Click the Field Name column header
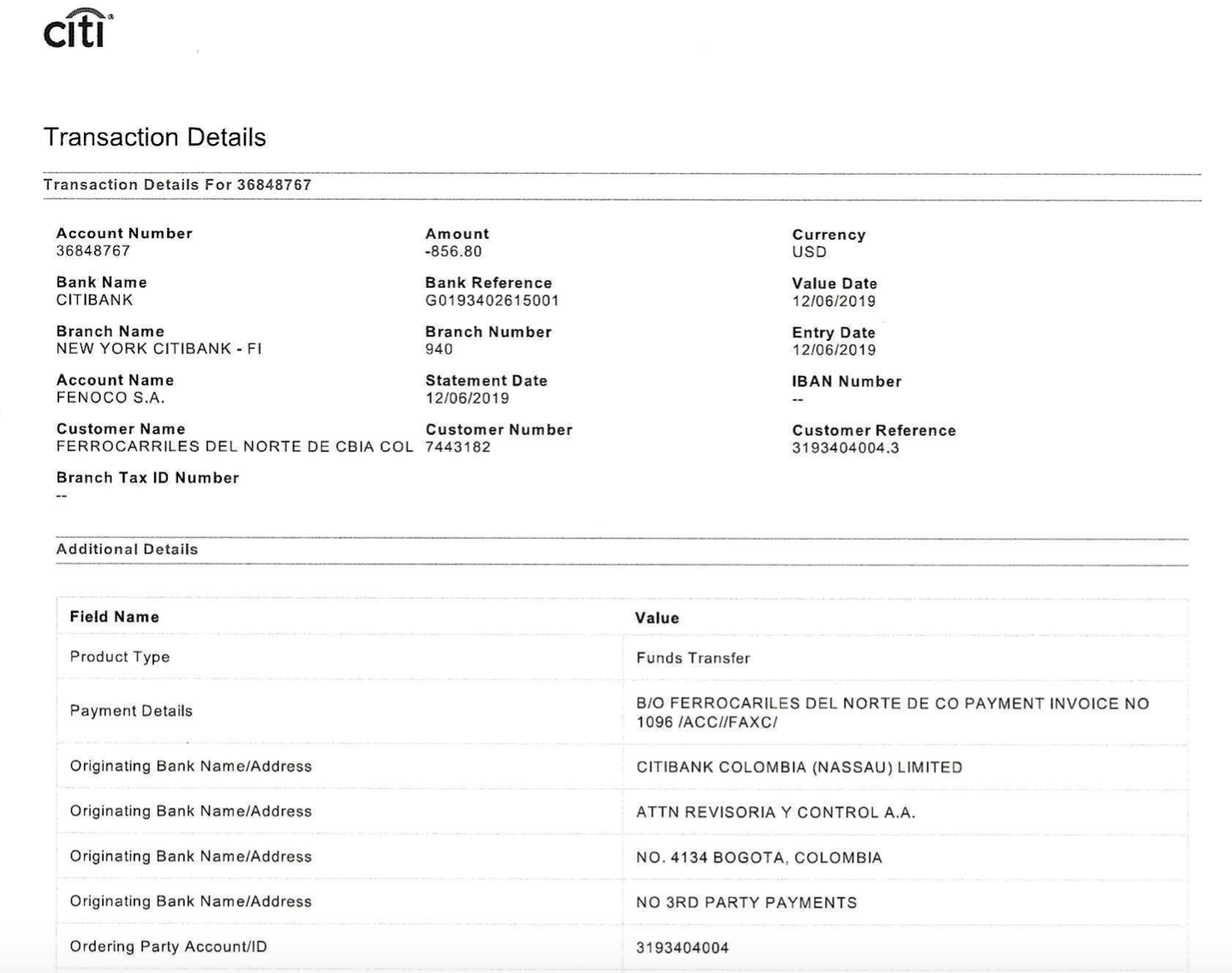The height and width of the screenshot is (973, 1232). (x=115, y=618)
